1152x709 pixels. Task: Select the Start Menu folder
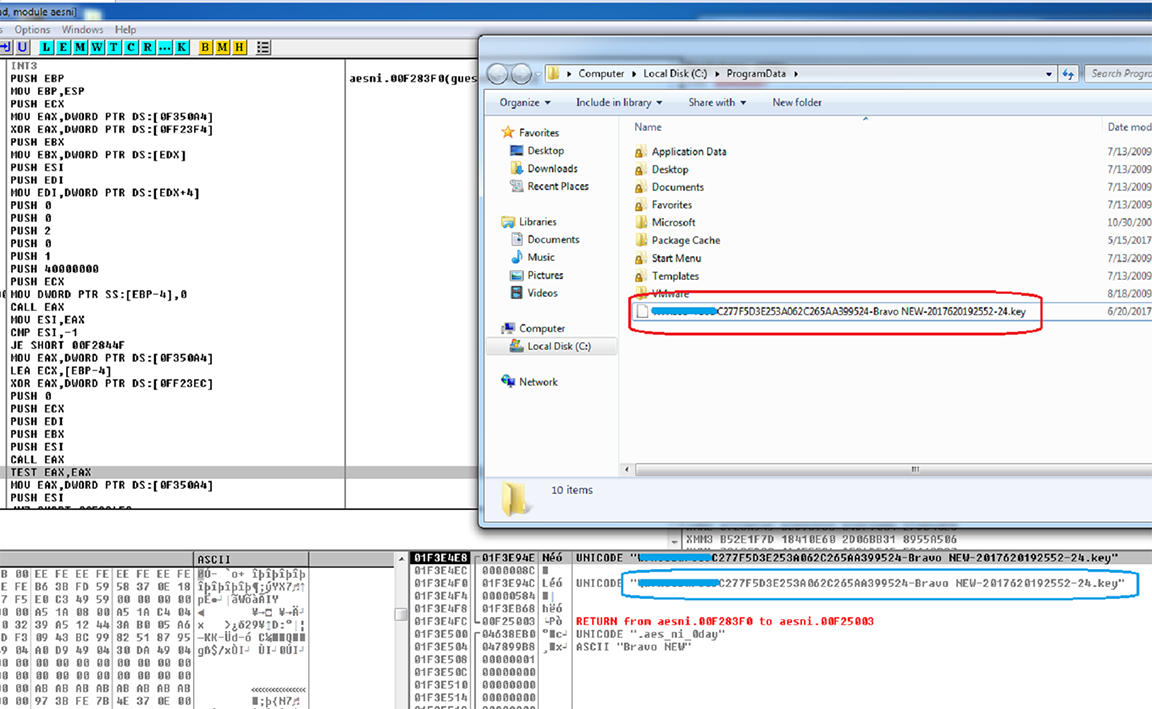(x=676, y=259)
